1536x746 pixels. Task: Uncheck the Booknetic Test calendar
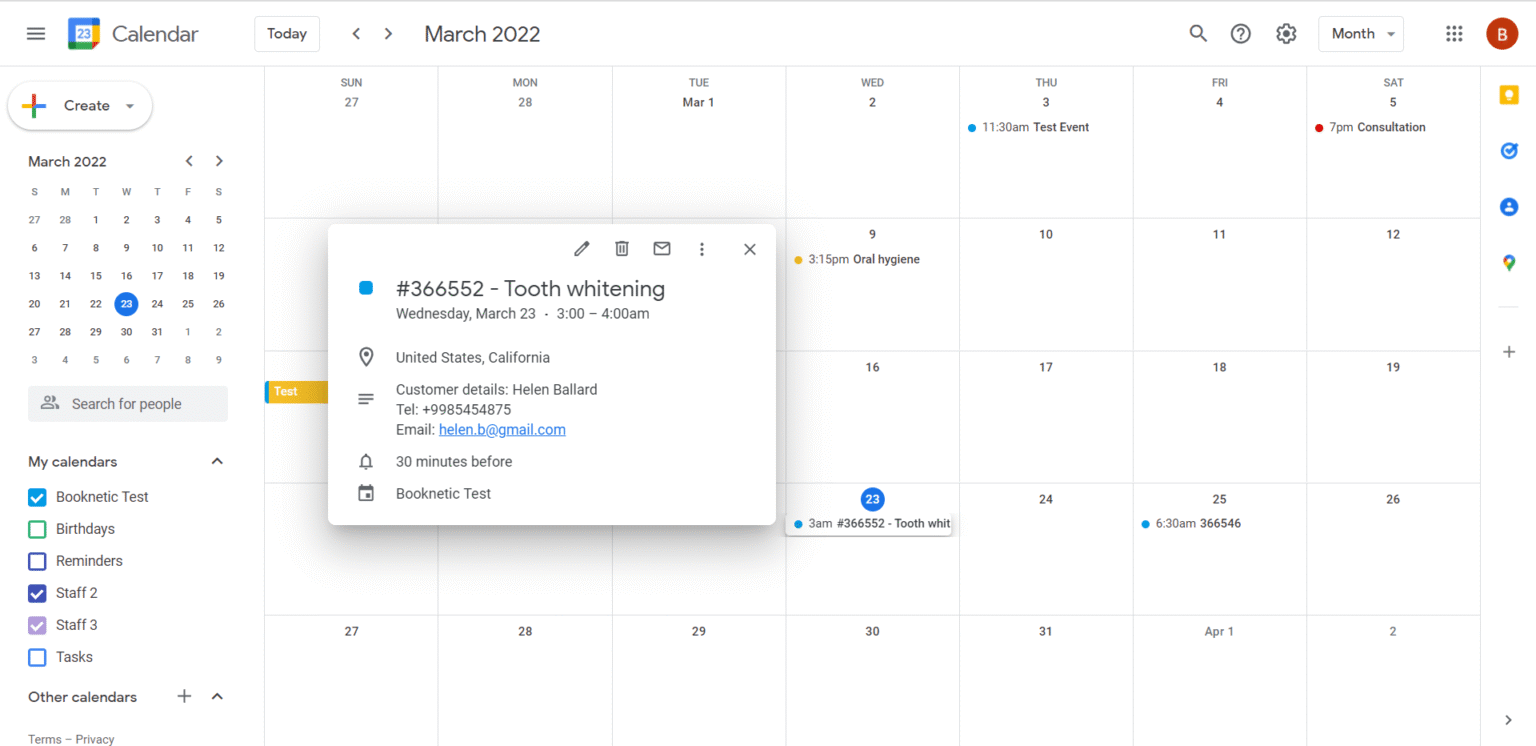click(37, 497)
